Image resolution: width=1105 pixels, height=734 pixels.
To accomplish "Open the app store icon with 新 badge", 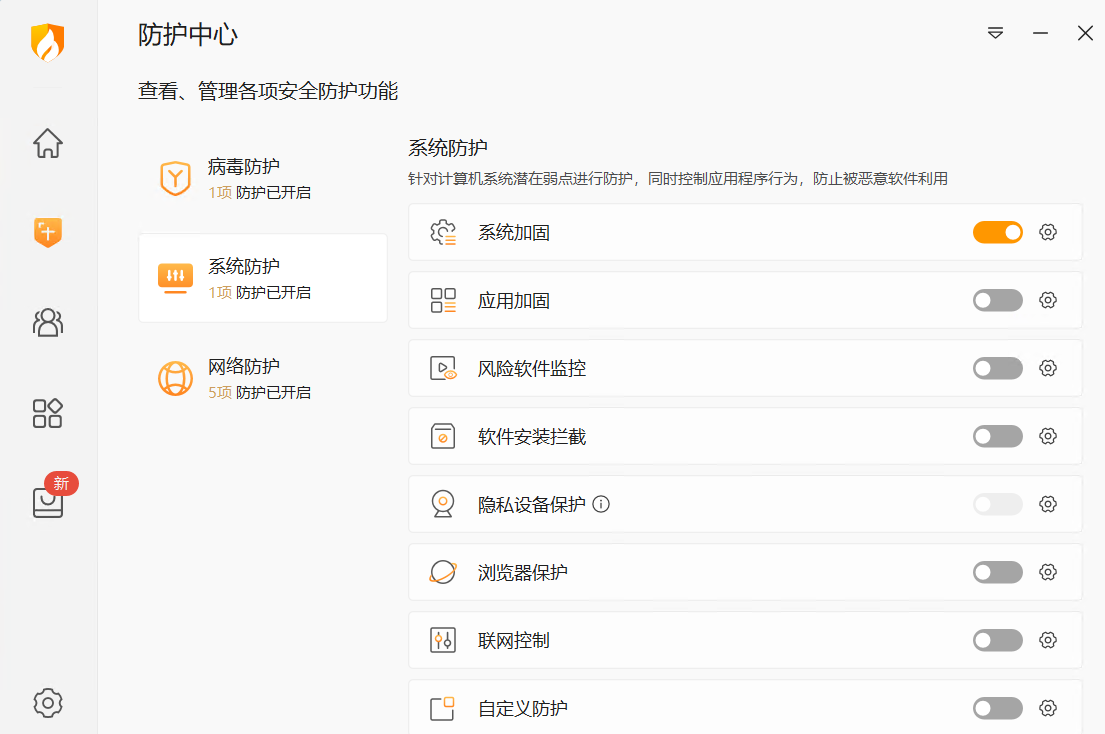I will coord(48,502).
